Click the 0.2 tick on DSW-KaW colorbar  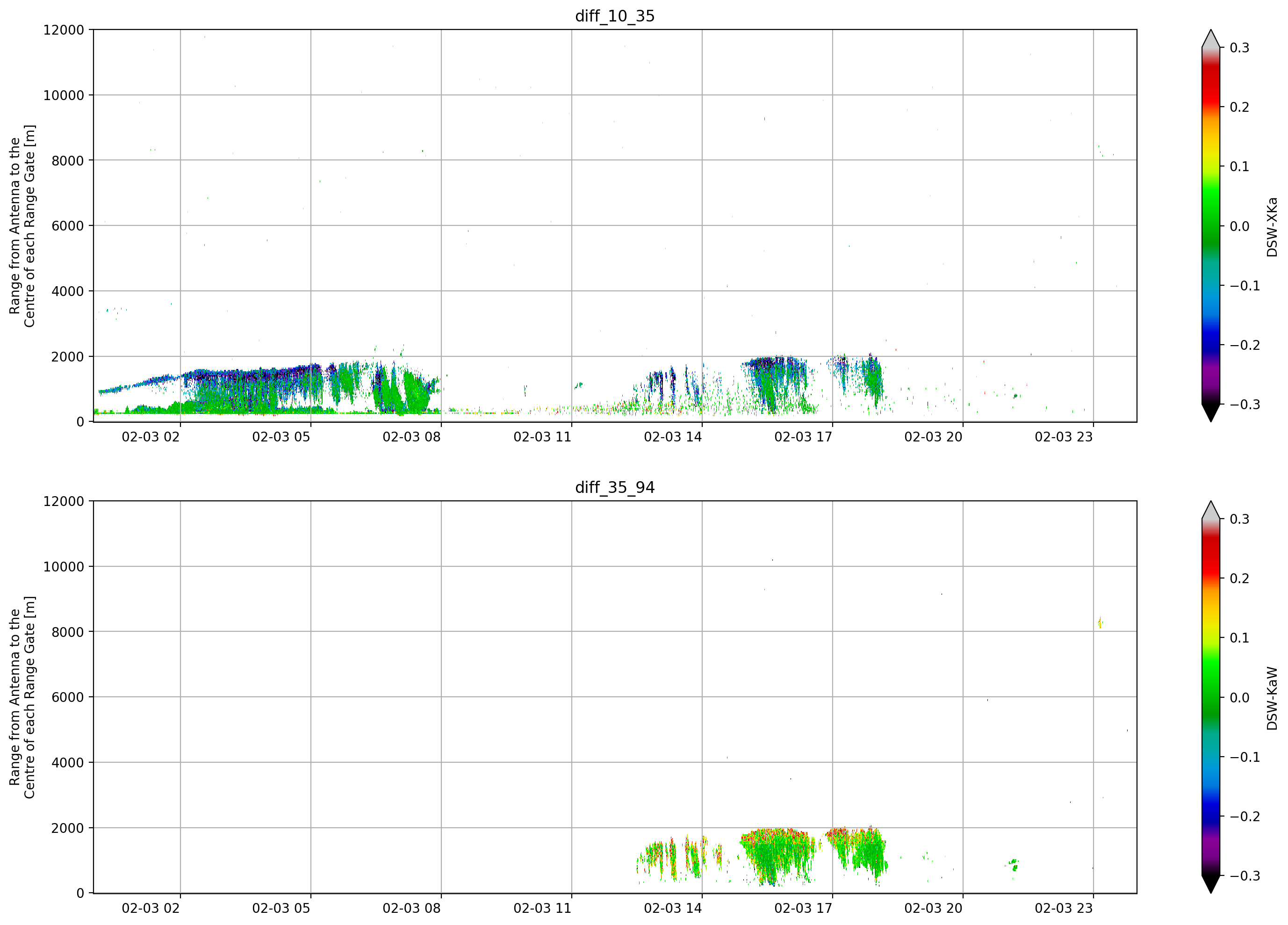[x=1240, y=579]
